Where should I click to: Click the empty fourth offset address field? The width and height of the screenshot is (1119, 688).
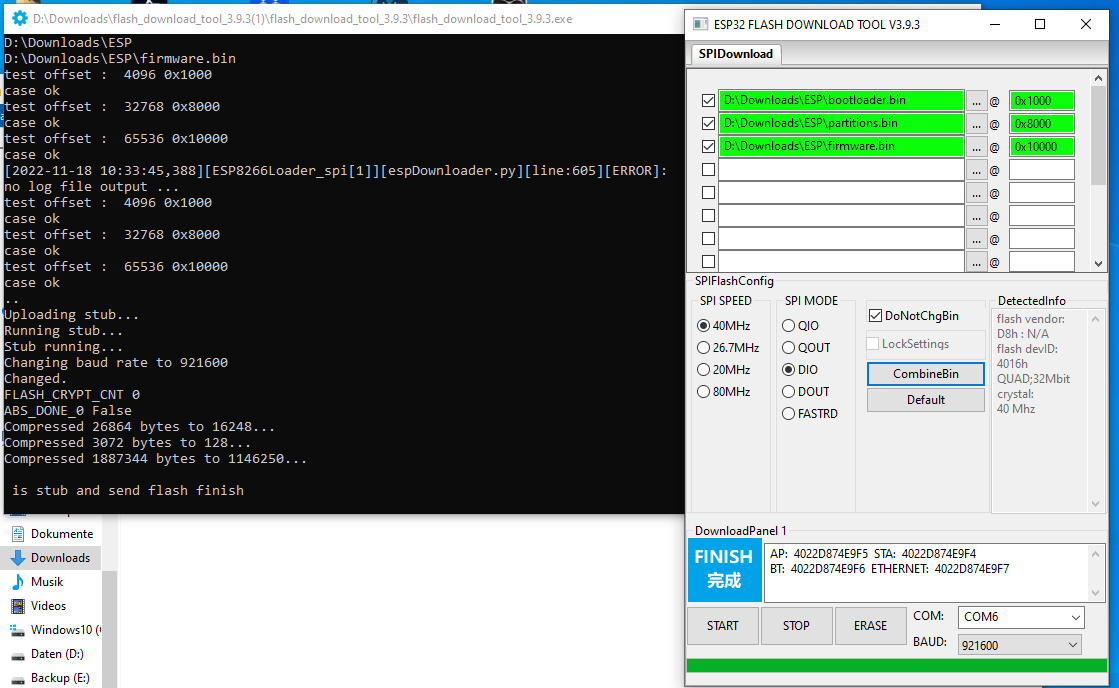pyautogui.click(x=1041, y=170)
